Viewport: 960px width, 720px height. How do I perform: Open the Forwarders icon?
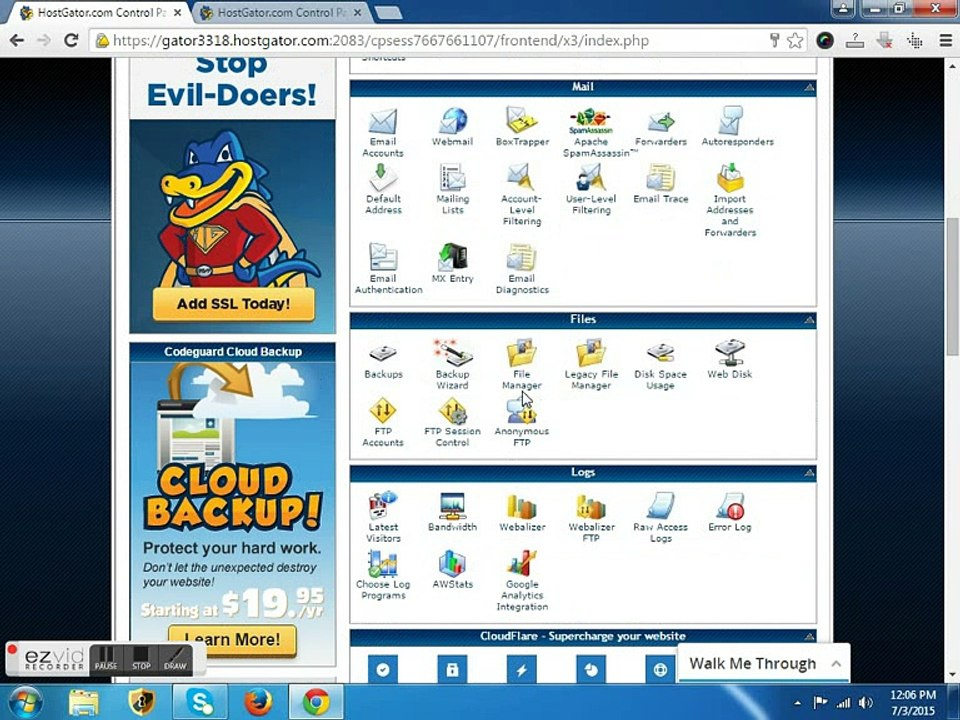[661, 127]
